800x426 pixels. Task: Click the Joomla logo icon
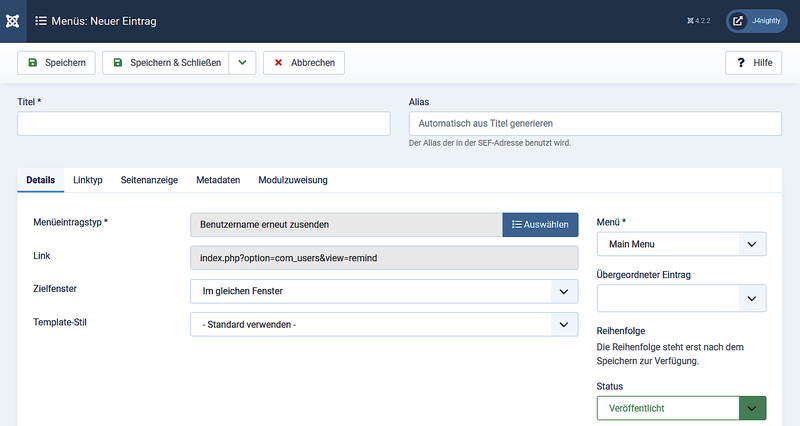tap(12, 20)
